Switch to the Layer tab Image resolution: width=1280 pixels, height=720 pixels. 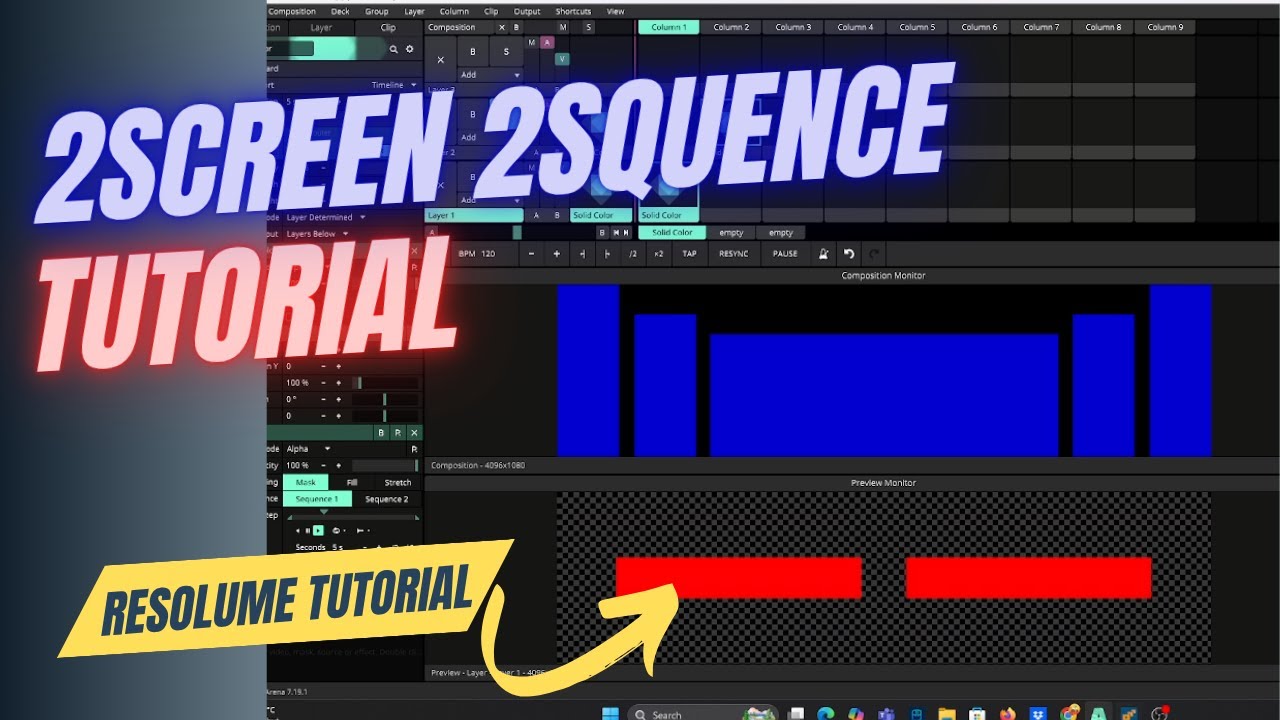[x=321, y=28]
